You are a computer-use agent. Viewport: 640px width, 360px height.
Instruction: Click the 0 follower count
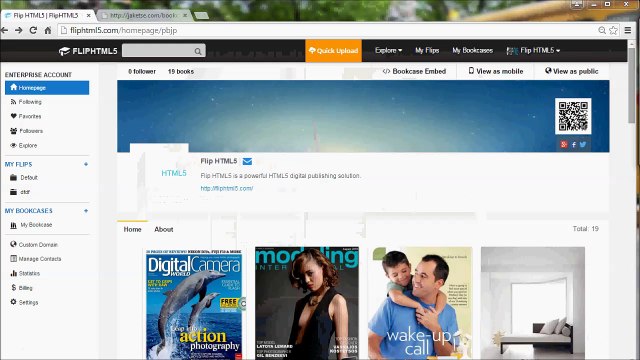pyautogui.click(x=142, y=71)
